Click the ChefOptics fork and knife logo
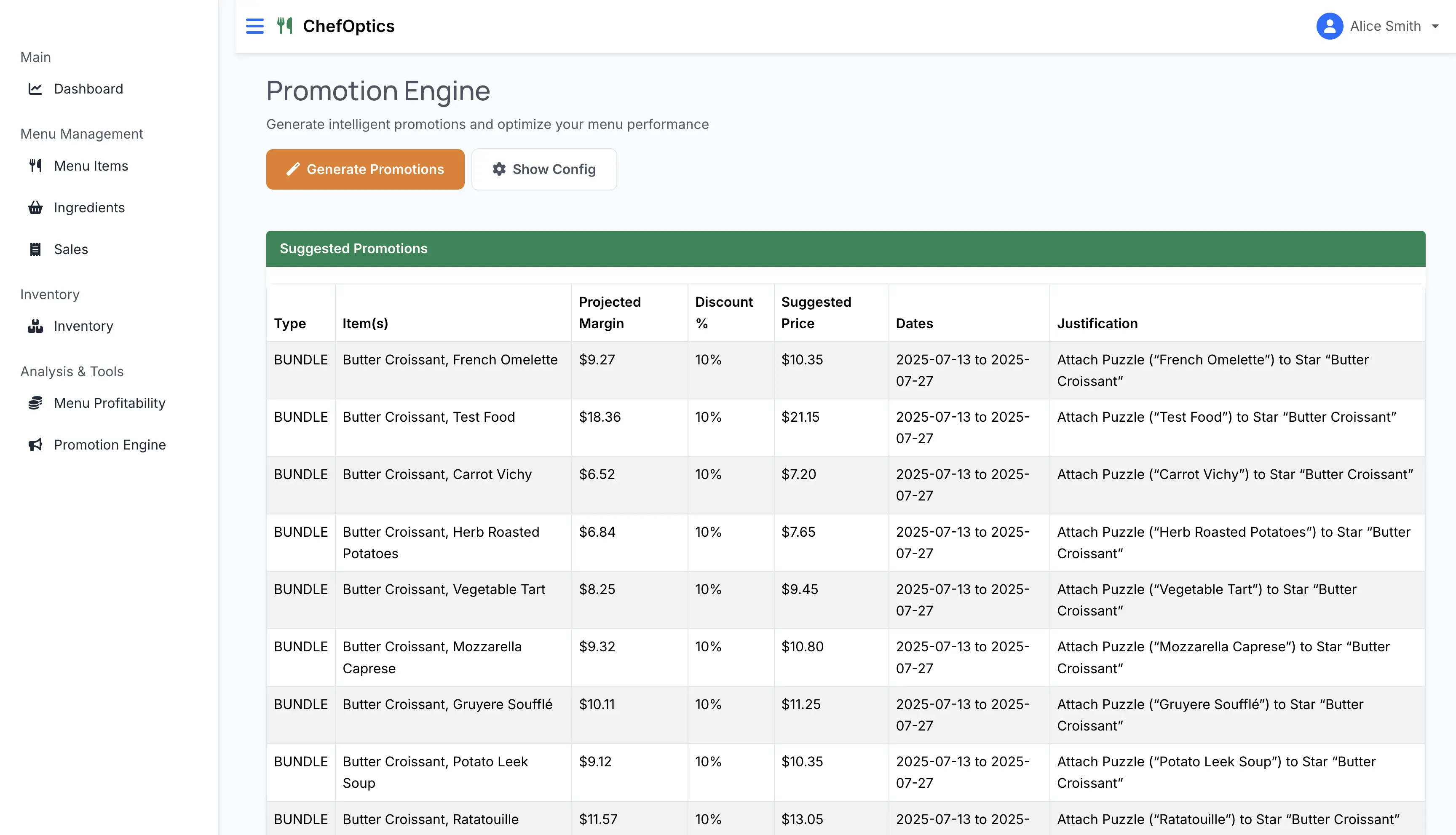This screenshot has width=1456, height=835. (x=285, y=26)
